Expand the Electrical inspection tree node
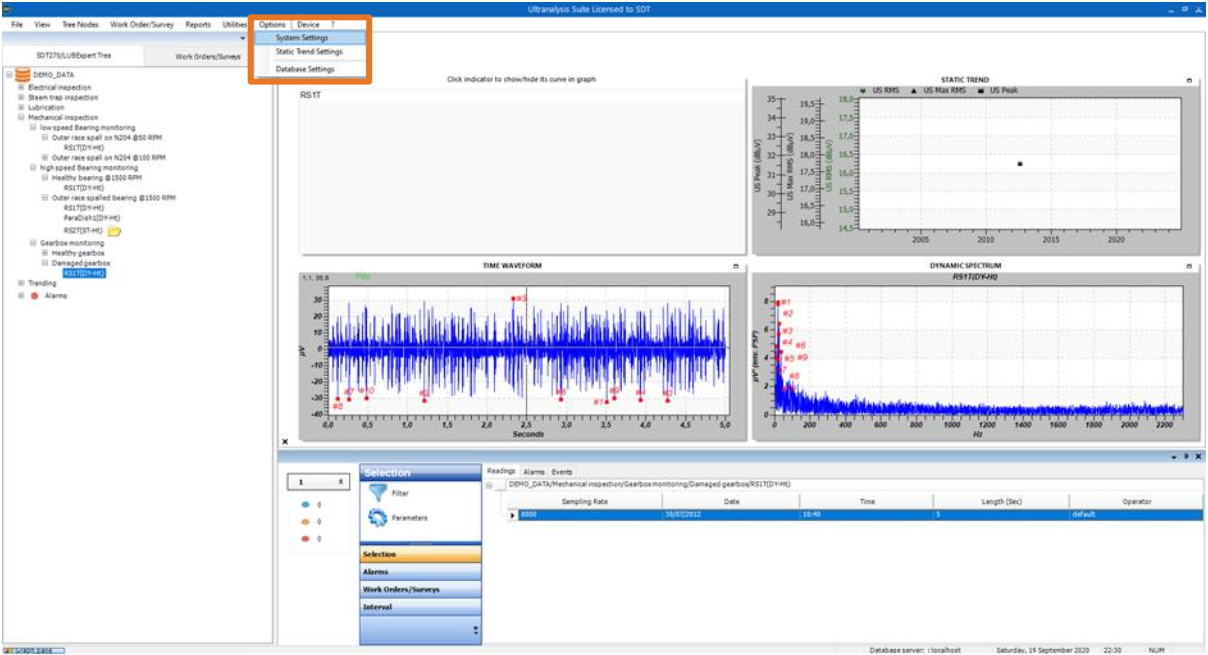 click(x=21, y=88)
